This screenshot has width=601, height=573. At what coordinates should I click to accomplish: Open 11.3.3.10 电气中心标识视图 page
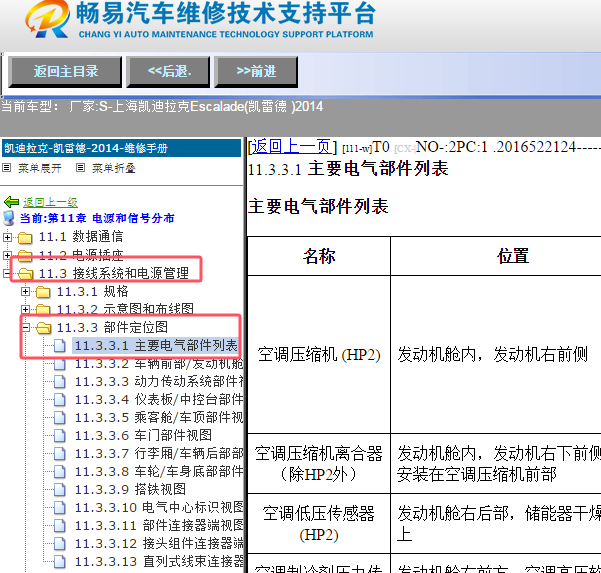[x=159, y=507]
